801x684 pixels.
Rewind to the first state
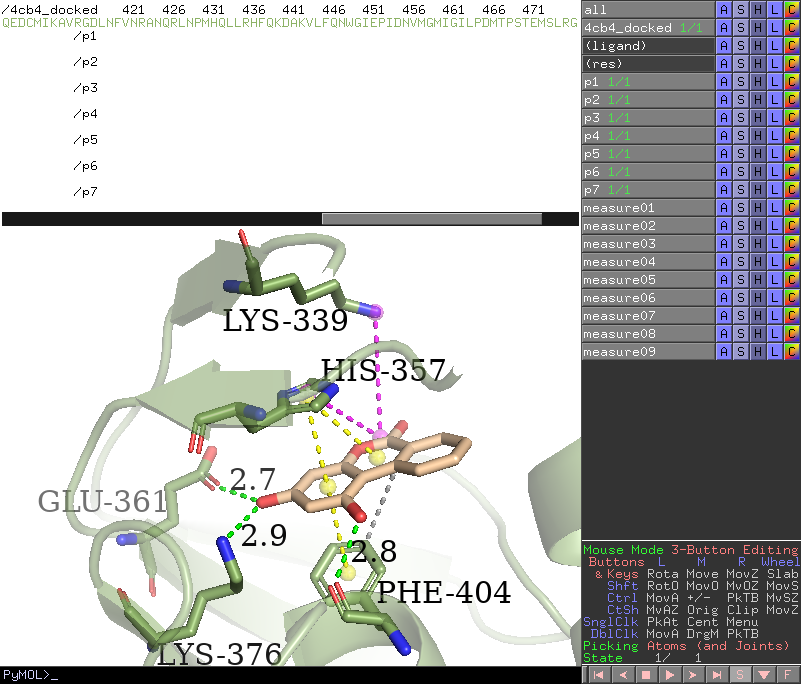598,675
